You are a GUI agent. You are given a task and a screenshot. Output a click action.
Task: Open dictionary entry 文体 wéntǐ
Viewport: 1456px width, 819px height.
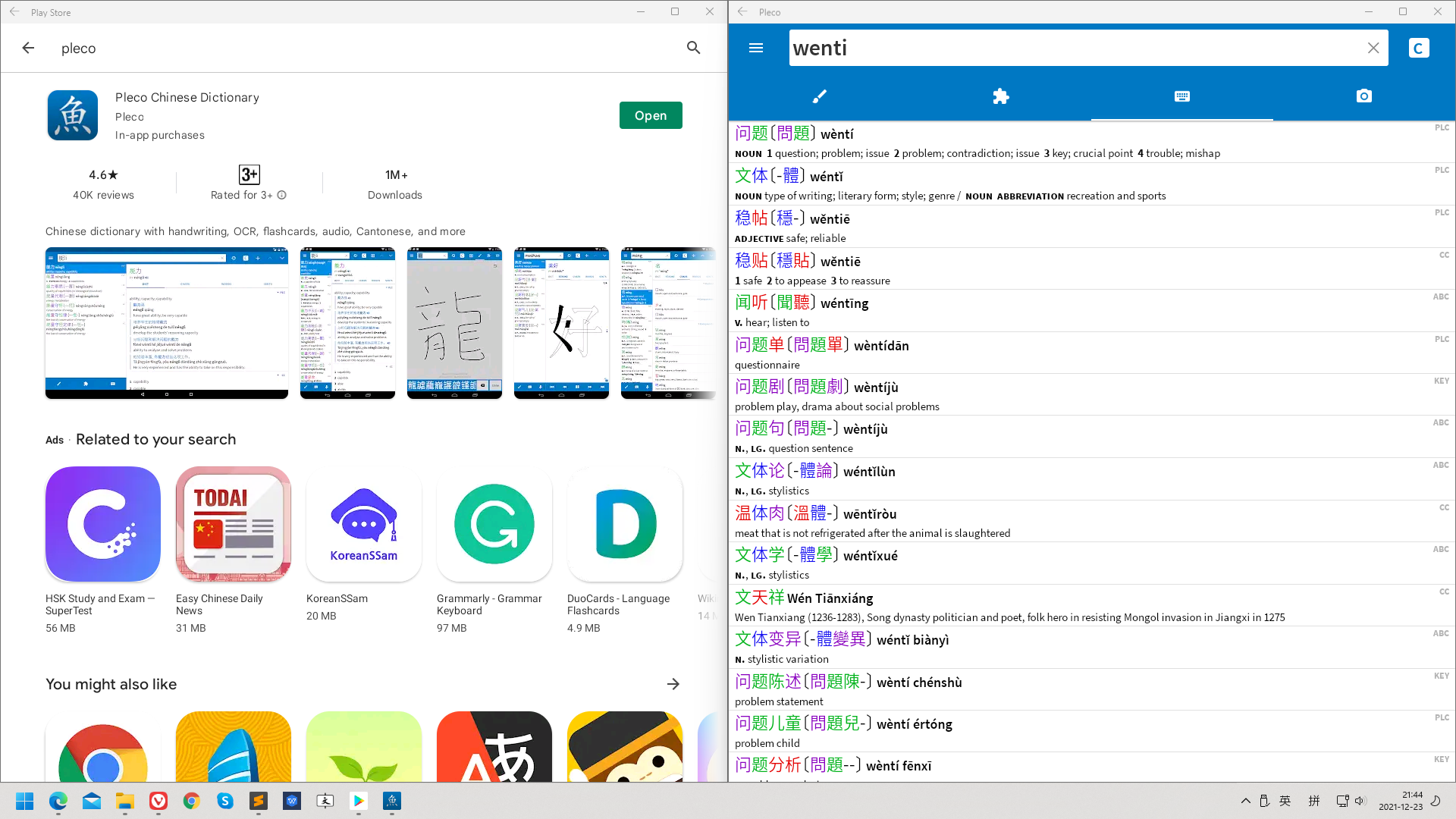[x=1091, y=184]
